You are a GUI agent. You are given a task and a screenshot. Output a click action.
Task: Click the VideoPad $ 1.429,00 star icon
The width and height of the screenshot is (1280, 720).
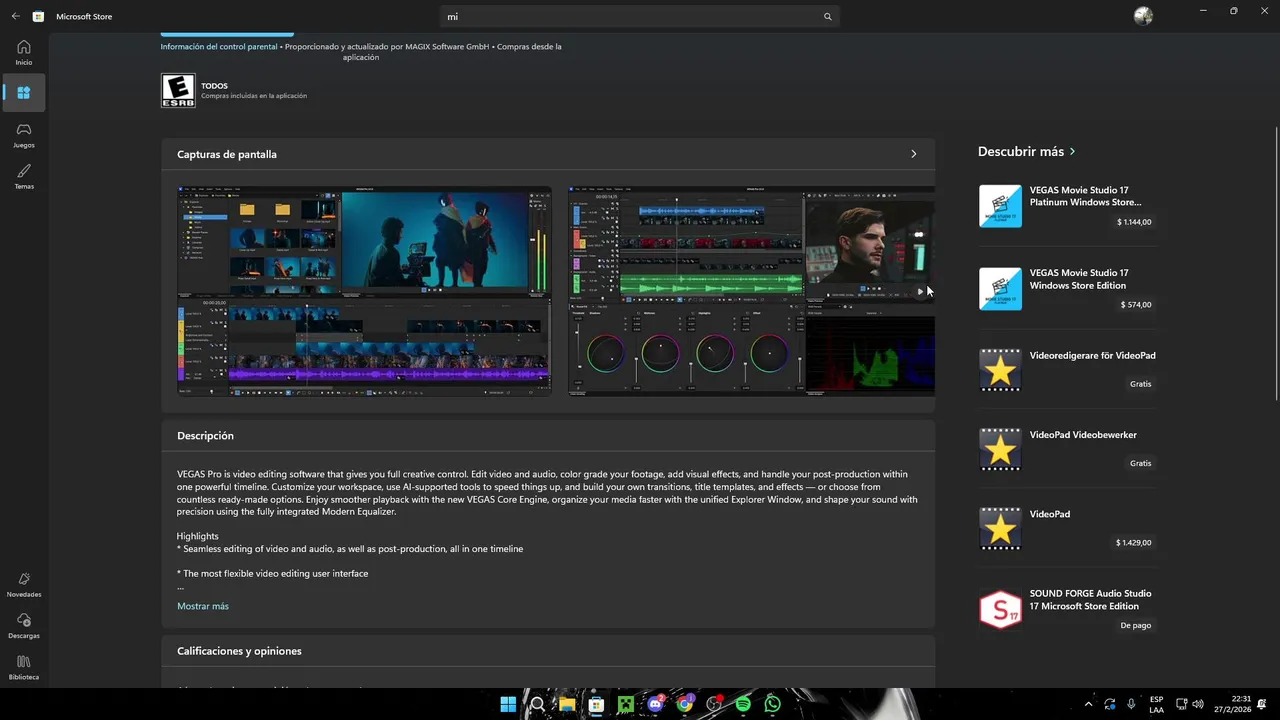pos(1000,529)
